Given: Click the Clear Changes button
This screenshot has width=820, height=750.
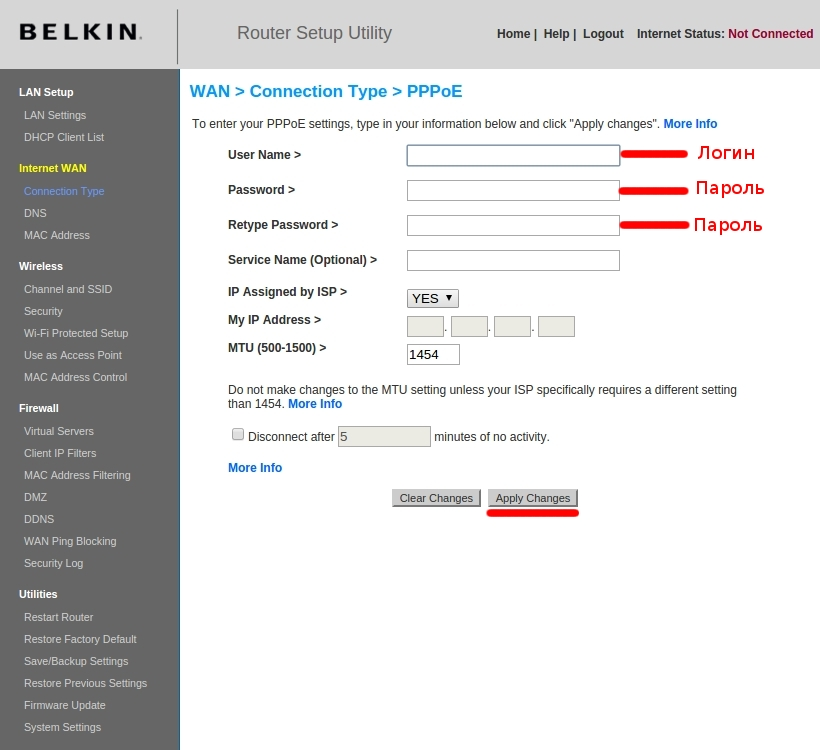Looking at the screenshot, I should 436,498.
